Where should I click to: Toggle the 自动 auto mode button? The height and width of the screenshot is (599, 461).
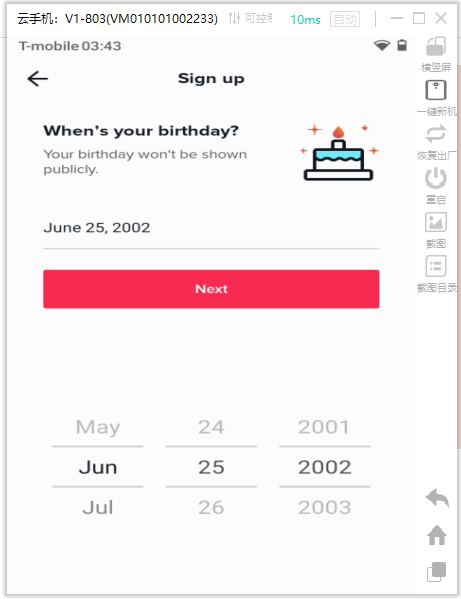(345, 19)
